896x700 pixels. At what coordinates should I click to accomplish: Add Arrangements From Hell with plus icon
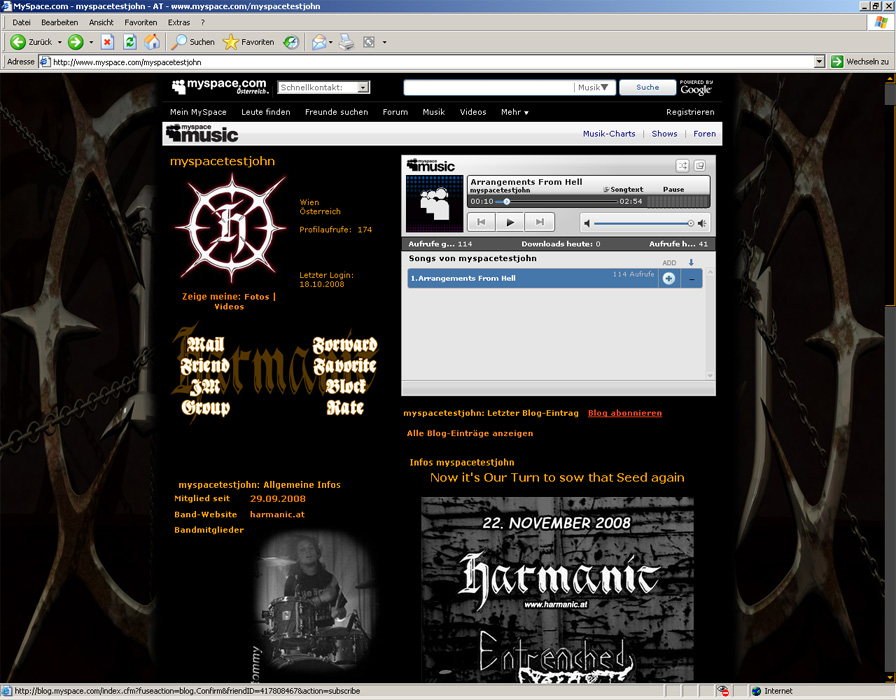669,278
